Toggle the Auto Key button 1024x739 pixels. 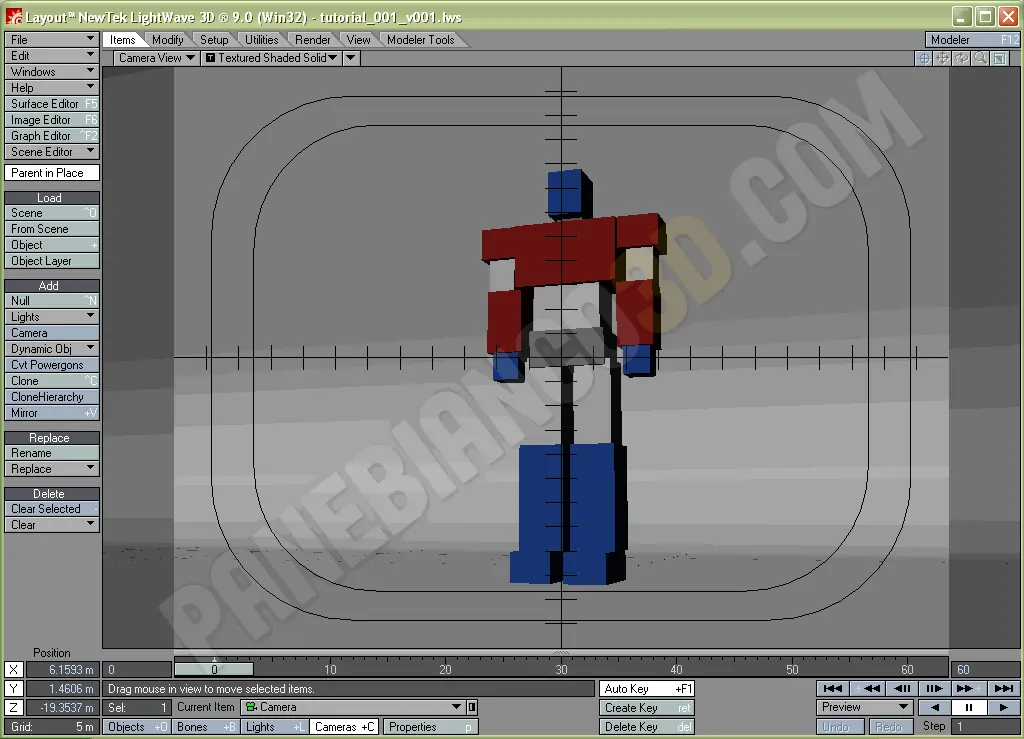pos(647,689)
